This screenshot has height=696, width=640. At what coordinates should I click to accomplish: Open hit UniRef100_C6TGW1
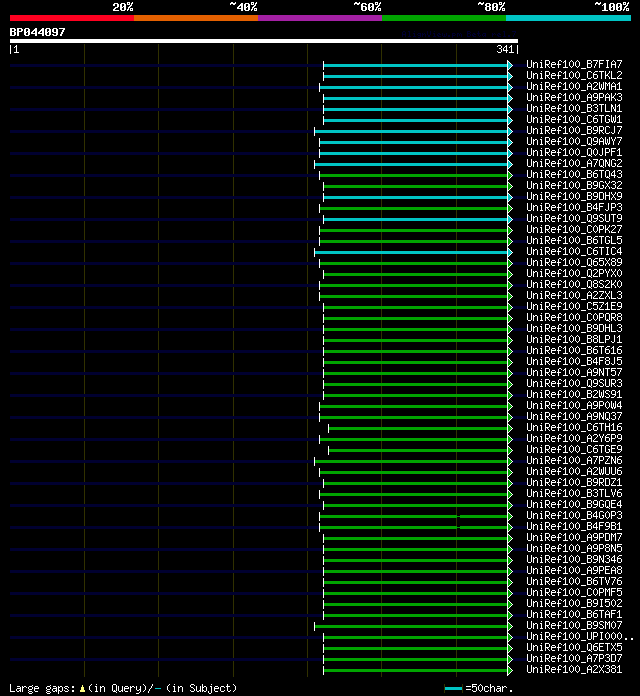pyautogui.click(x=574, y=119)
